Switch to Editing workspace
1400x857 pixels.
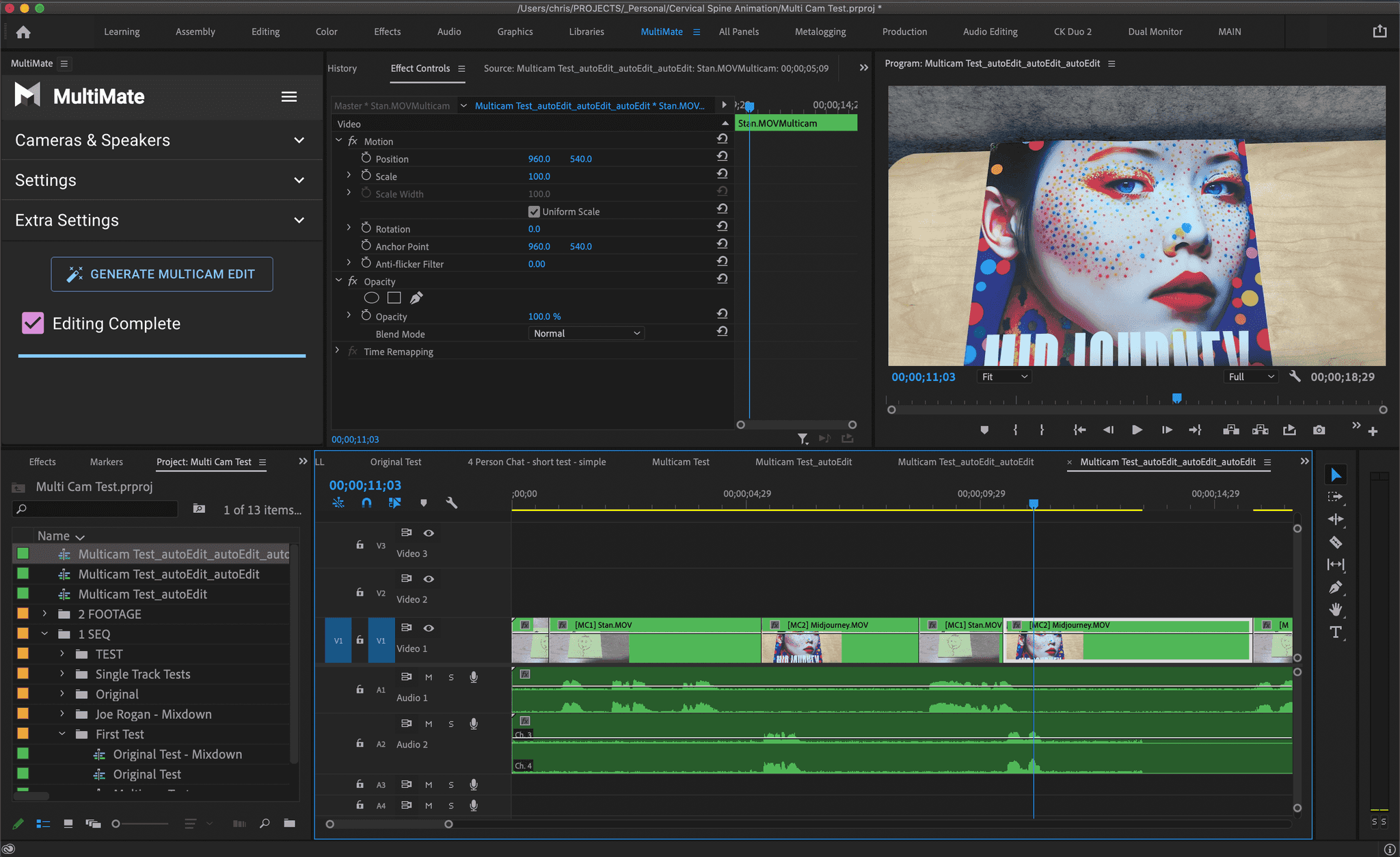tap(265, 31)
